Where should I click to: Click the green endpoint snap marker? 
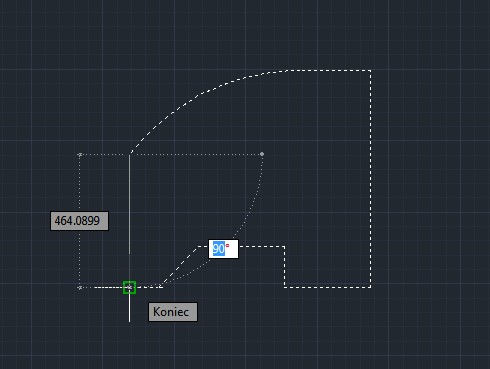click(129, 287)
